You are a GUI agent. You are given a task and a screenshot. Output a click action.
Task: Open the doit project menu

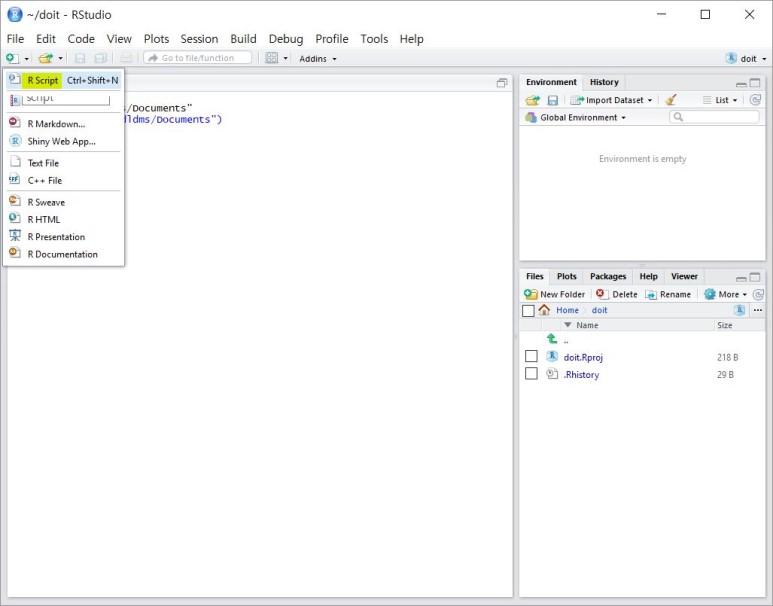[x=746, y=59]
